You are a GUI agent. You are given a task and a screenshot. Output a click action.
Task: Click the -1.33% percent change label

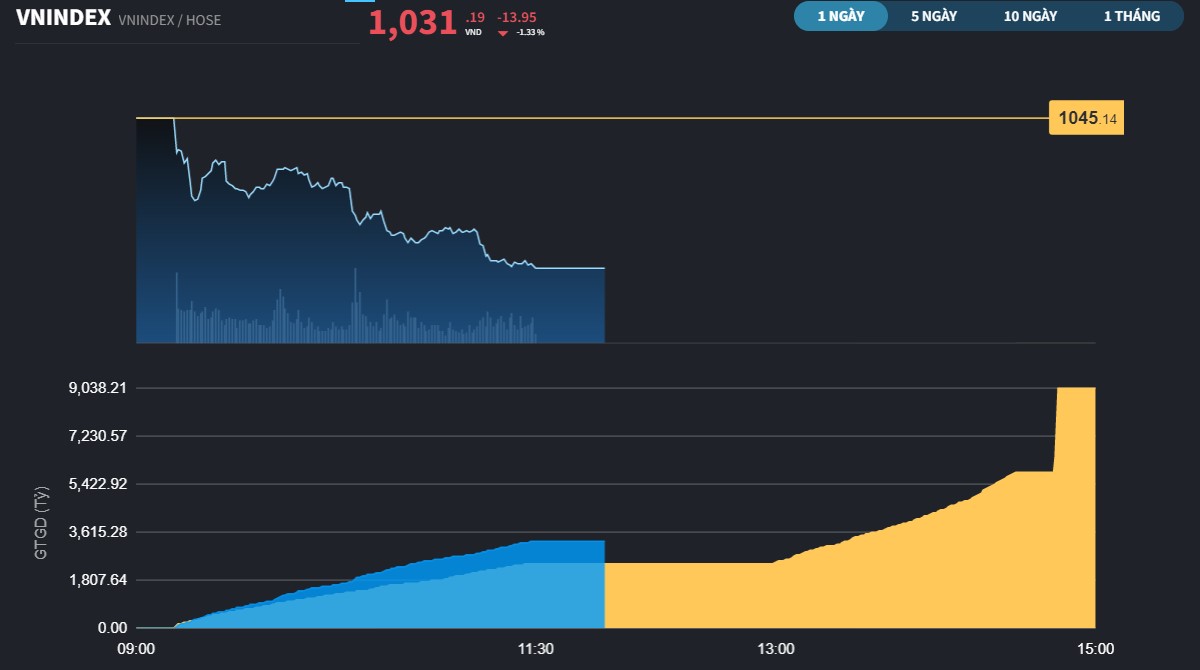[530, 33]
